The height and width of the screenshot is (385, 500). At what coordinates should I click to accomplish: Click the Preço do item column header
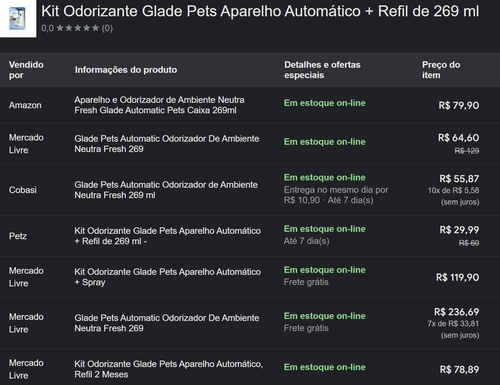(x=441, y=70)
